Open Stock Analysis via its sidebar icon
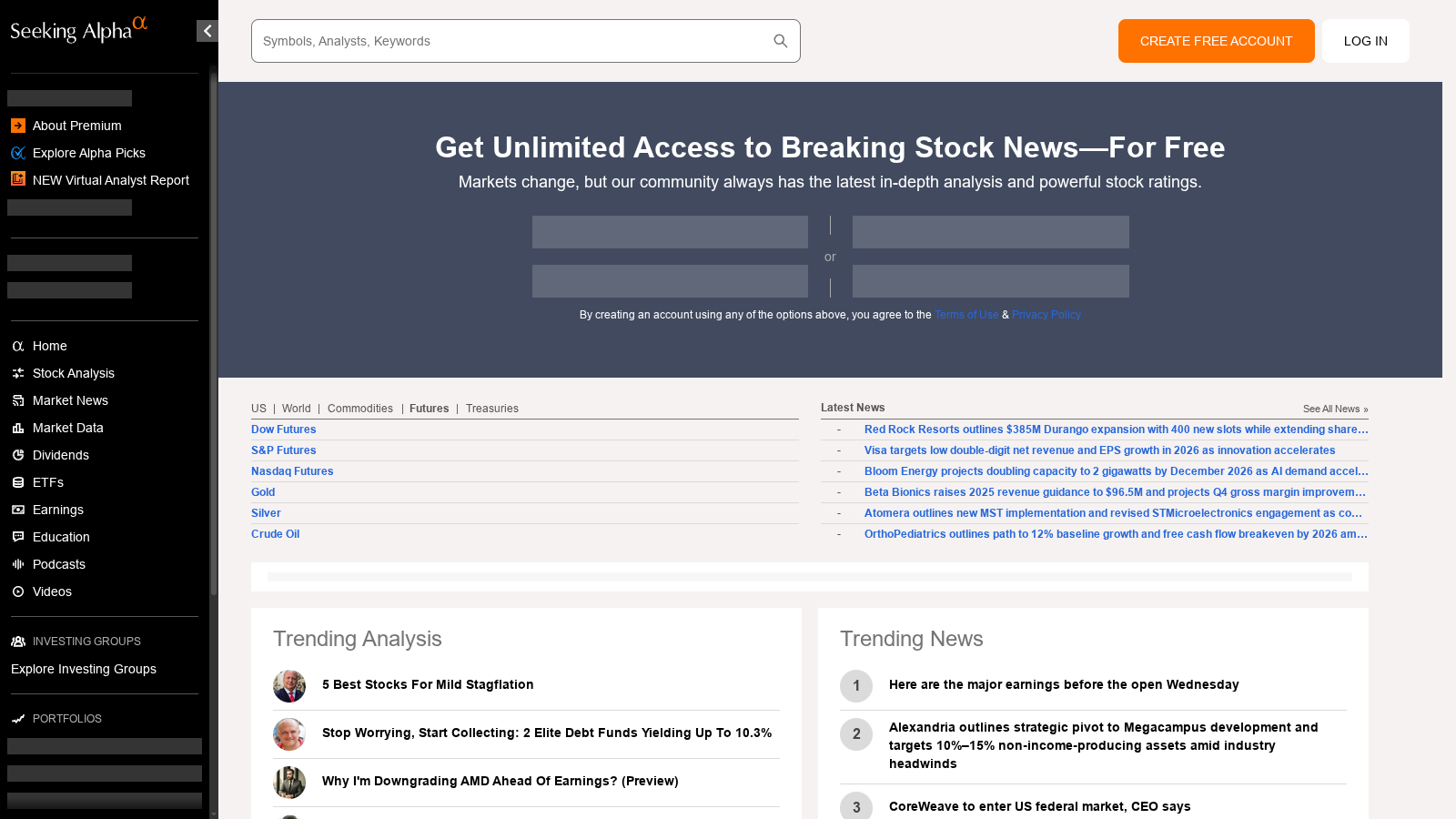 [x=17, y=373]
